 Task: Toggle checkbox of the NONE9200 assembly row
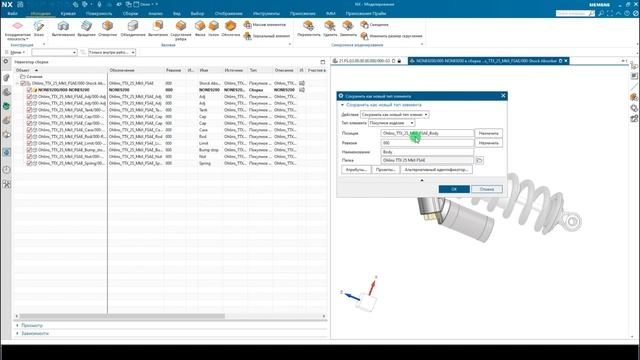tap(29, 90)
